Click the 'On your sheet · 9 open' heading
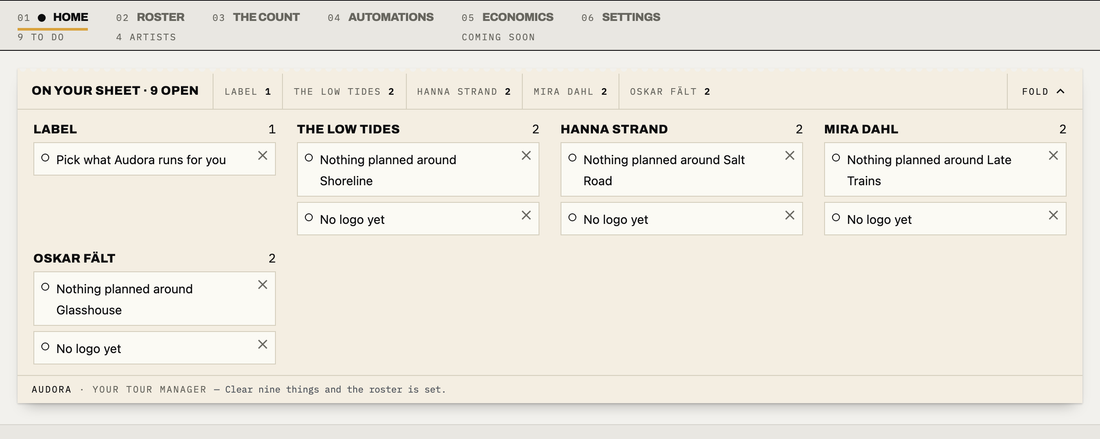Image resolution: width=1100 pixels, height=439 pixels. click(115, 90)
